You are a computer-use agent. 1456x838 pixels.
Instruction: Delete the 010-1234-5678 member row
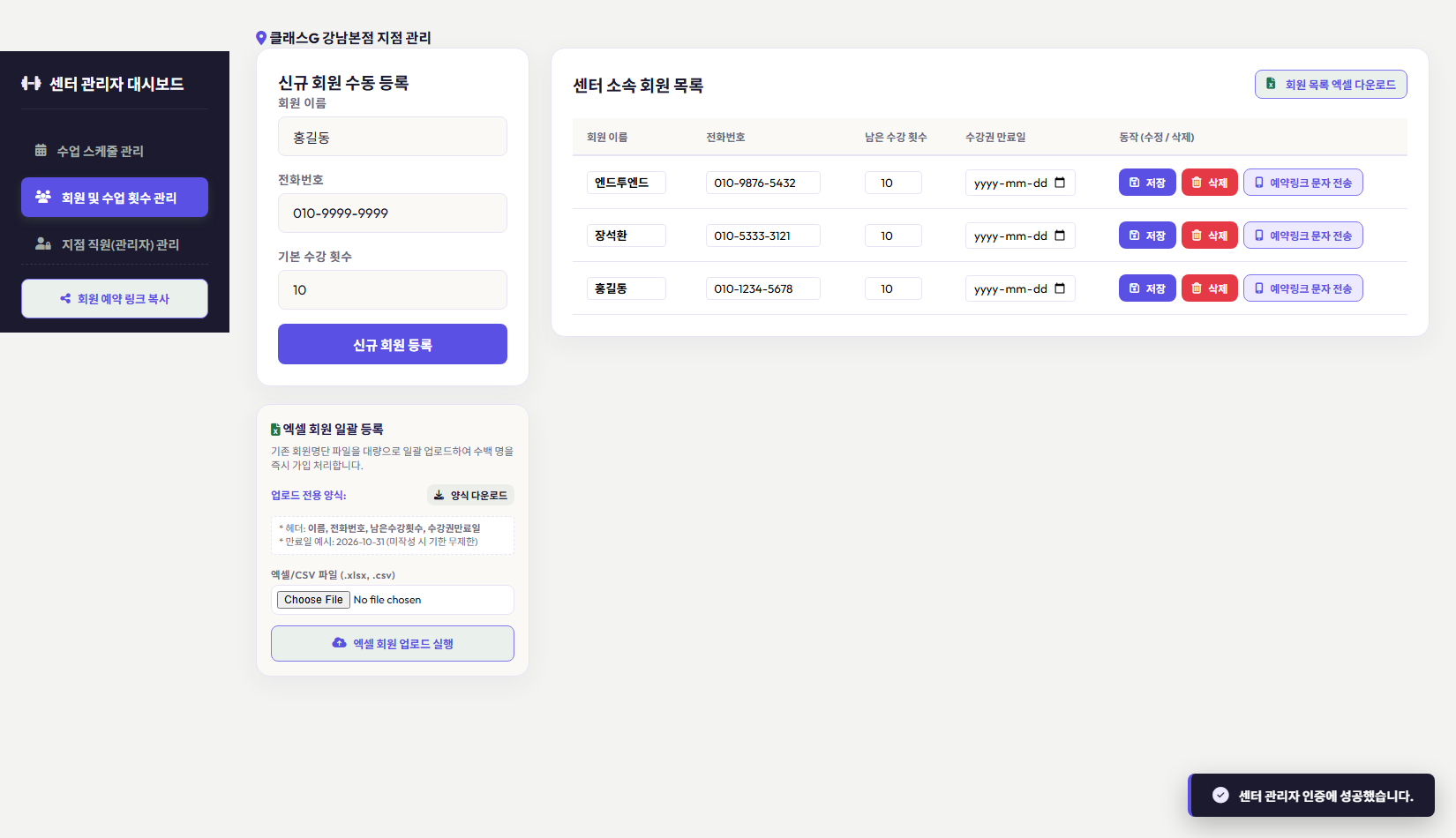tap(1210, 288)
